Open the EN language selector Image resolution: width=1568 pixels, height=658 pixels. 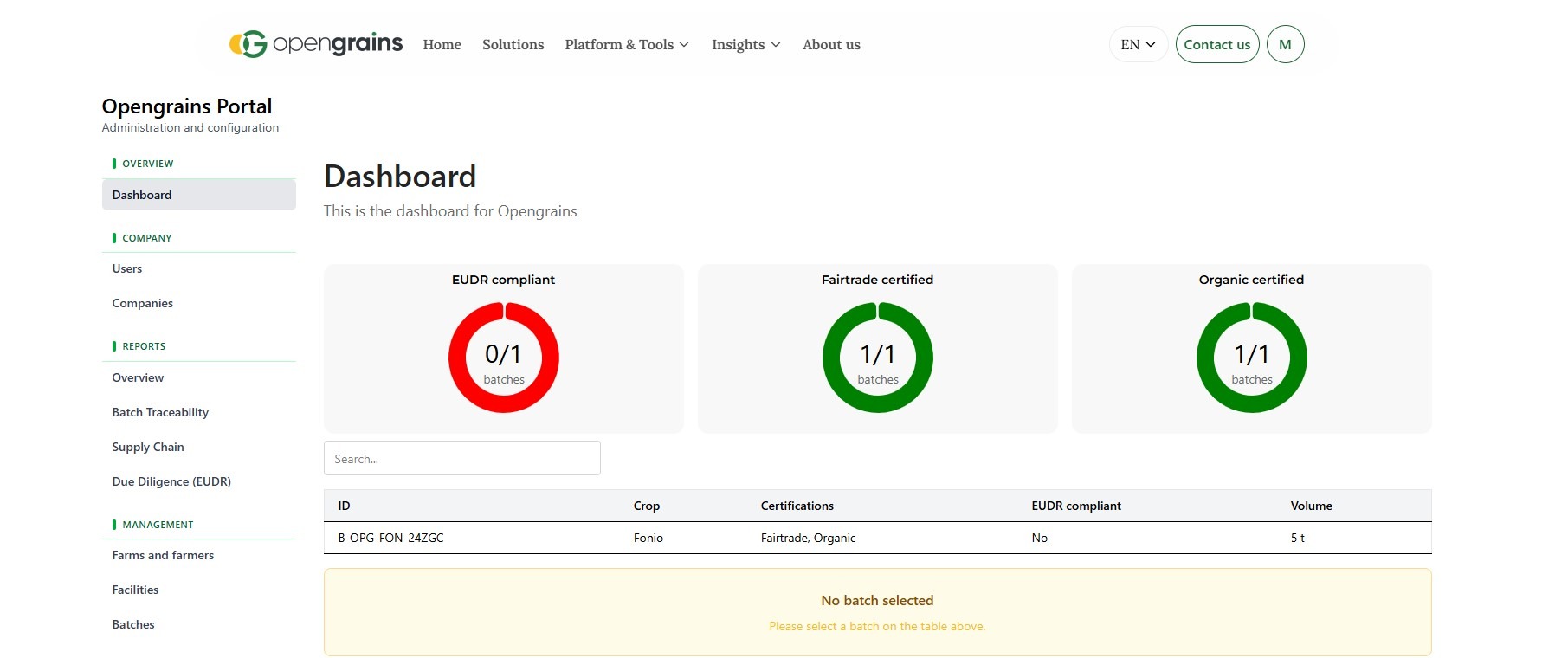coord(1139,44)
